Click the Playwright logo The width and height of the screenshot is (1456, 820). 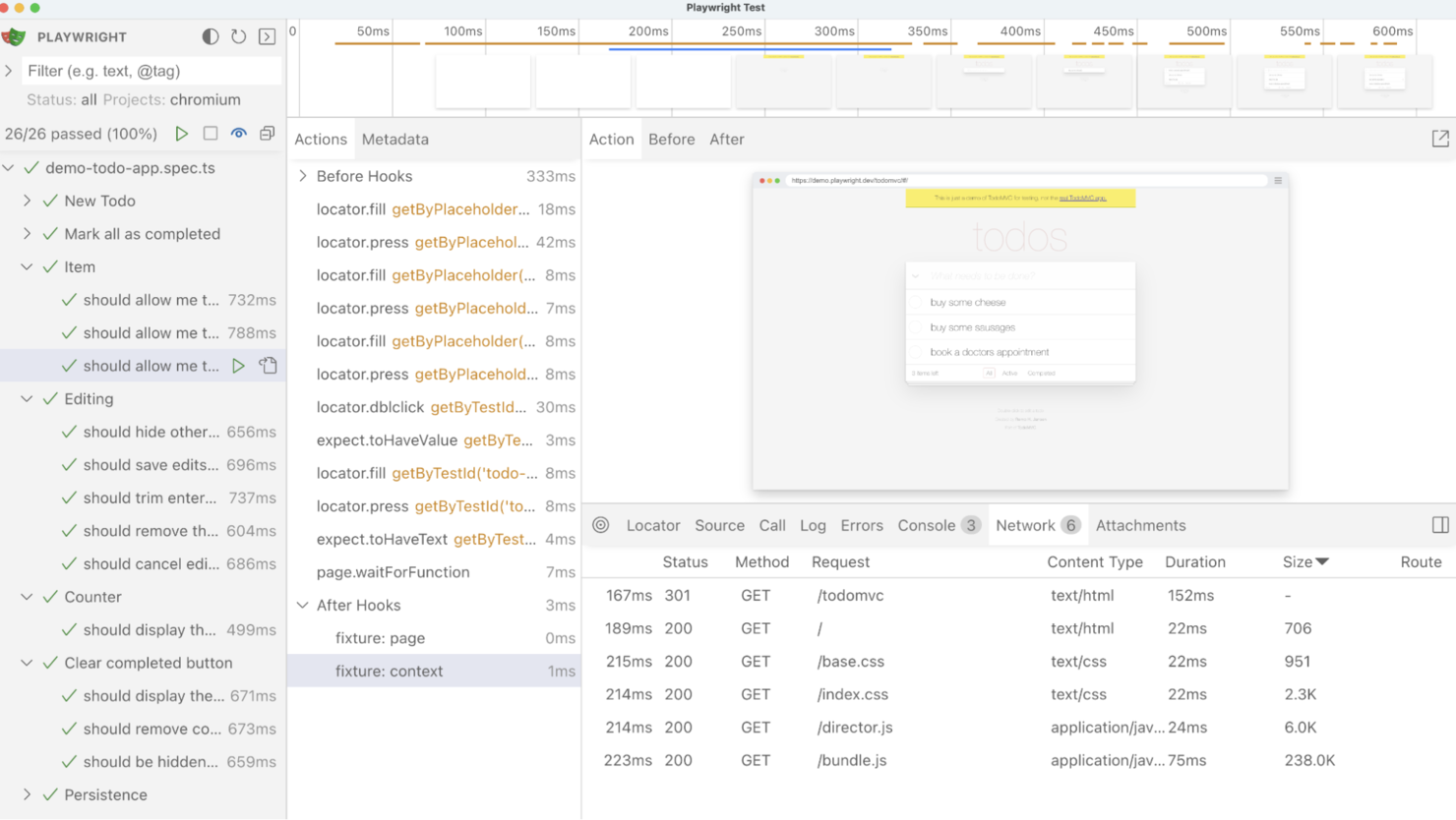14,36
